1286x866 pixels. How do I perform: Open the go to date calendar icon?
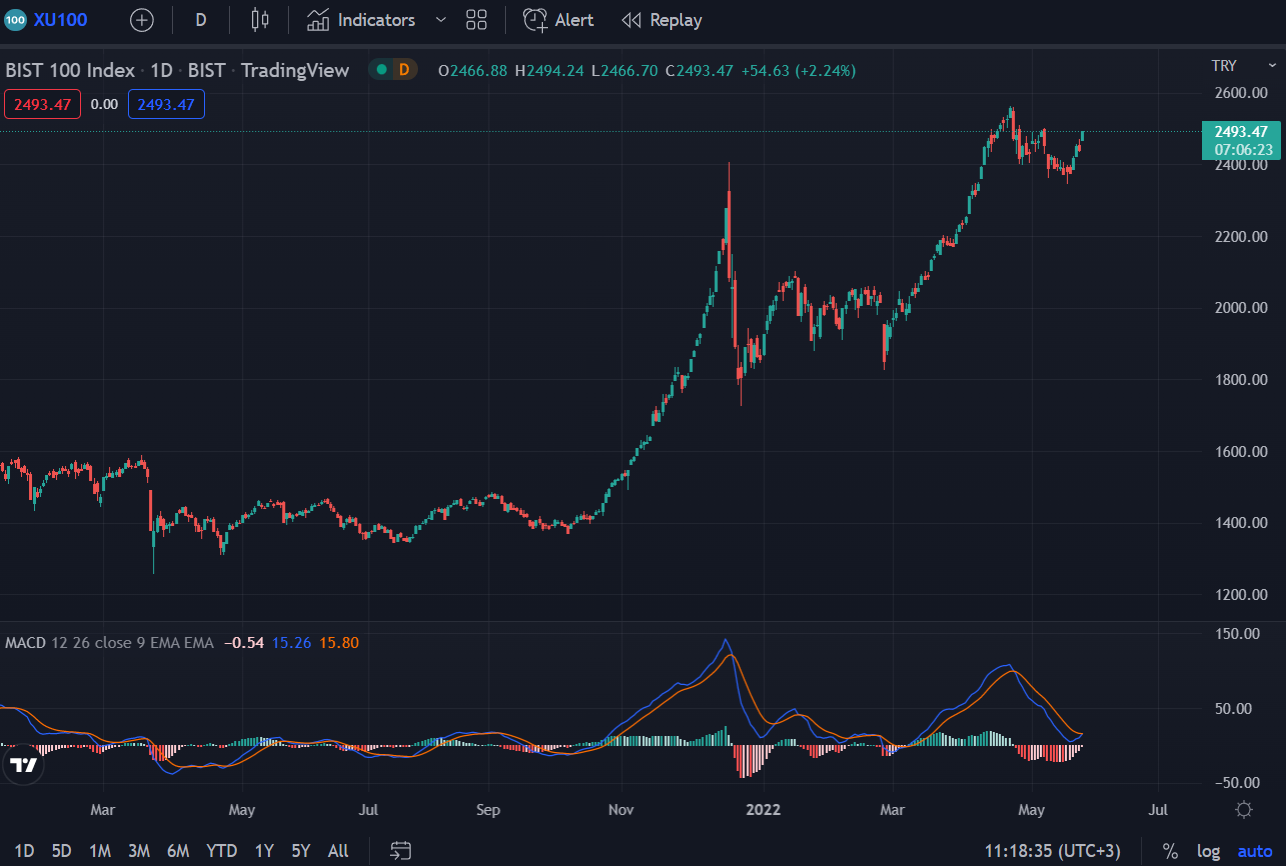[x=401, y=851]
